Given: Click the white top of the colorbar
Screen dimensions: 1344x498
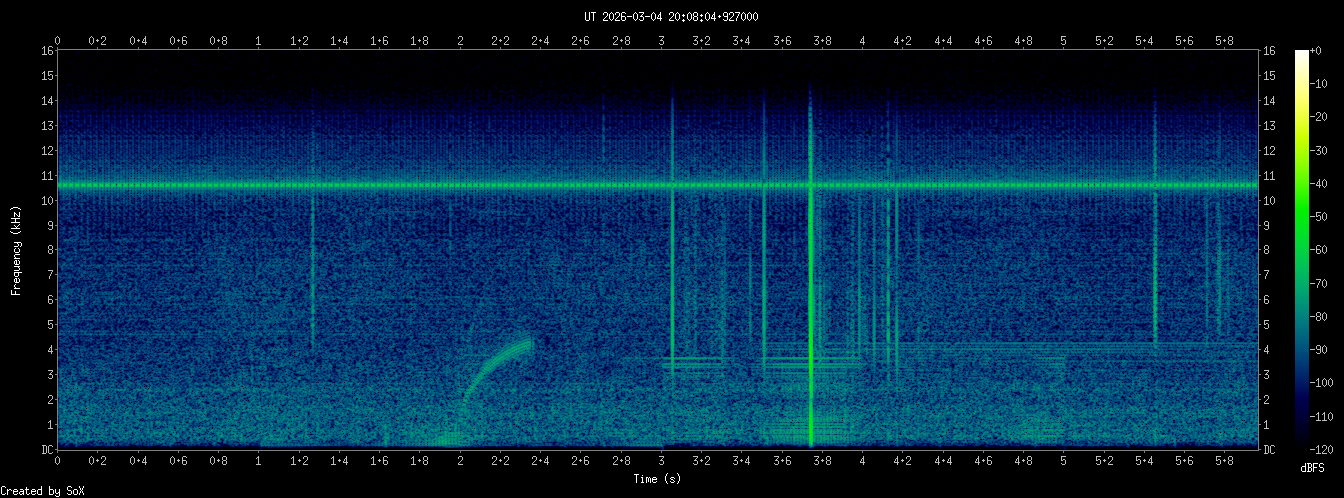Looking at the screenshot, I should pyautogui.click(x=1301, y=55).
